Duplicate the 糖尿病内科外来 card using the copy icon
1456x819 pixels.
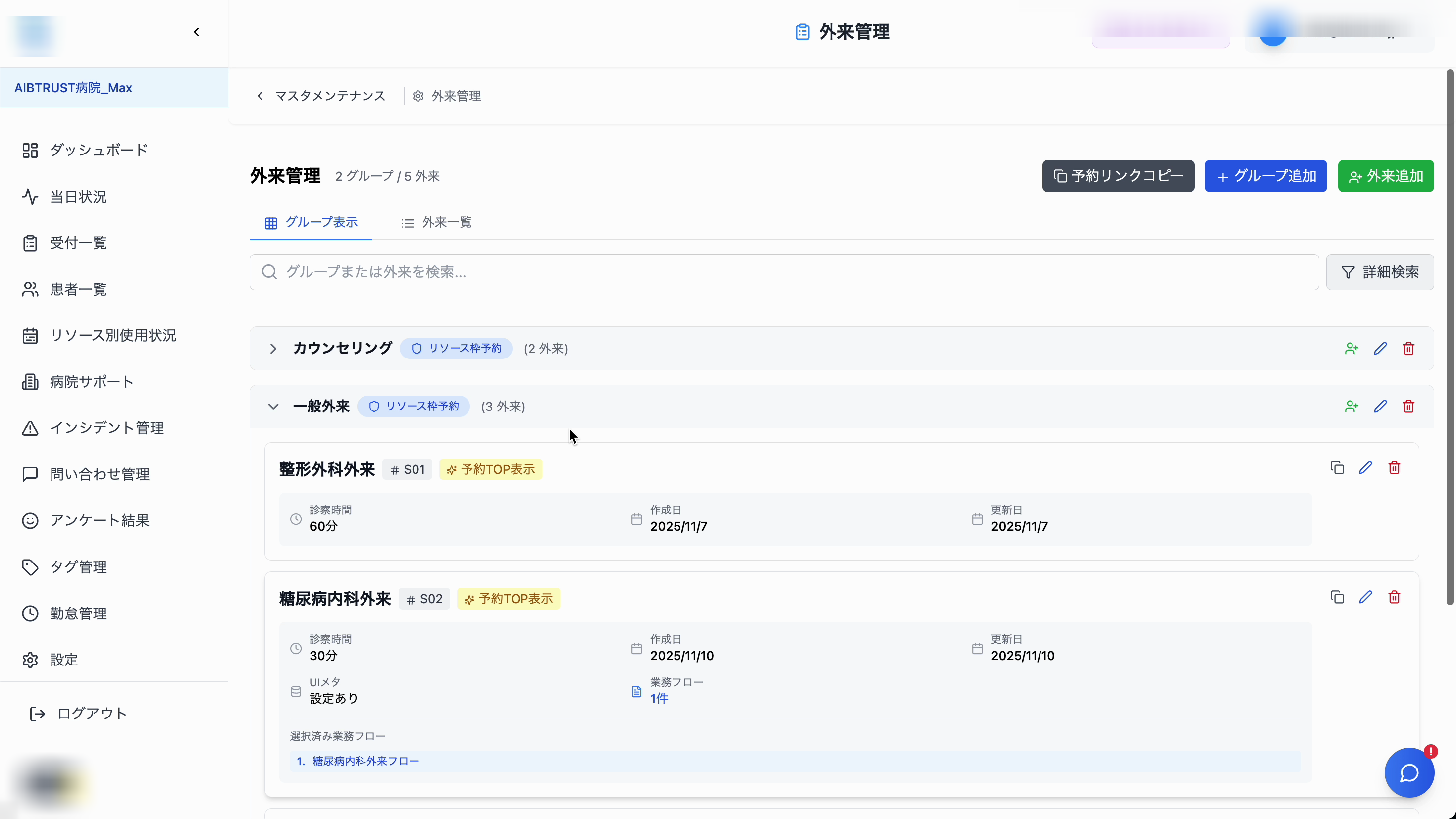(x=1337, y=597)
